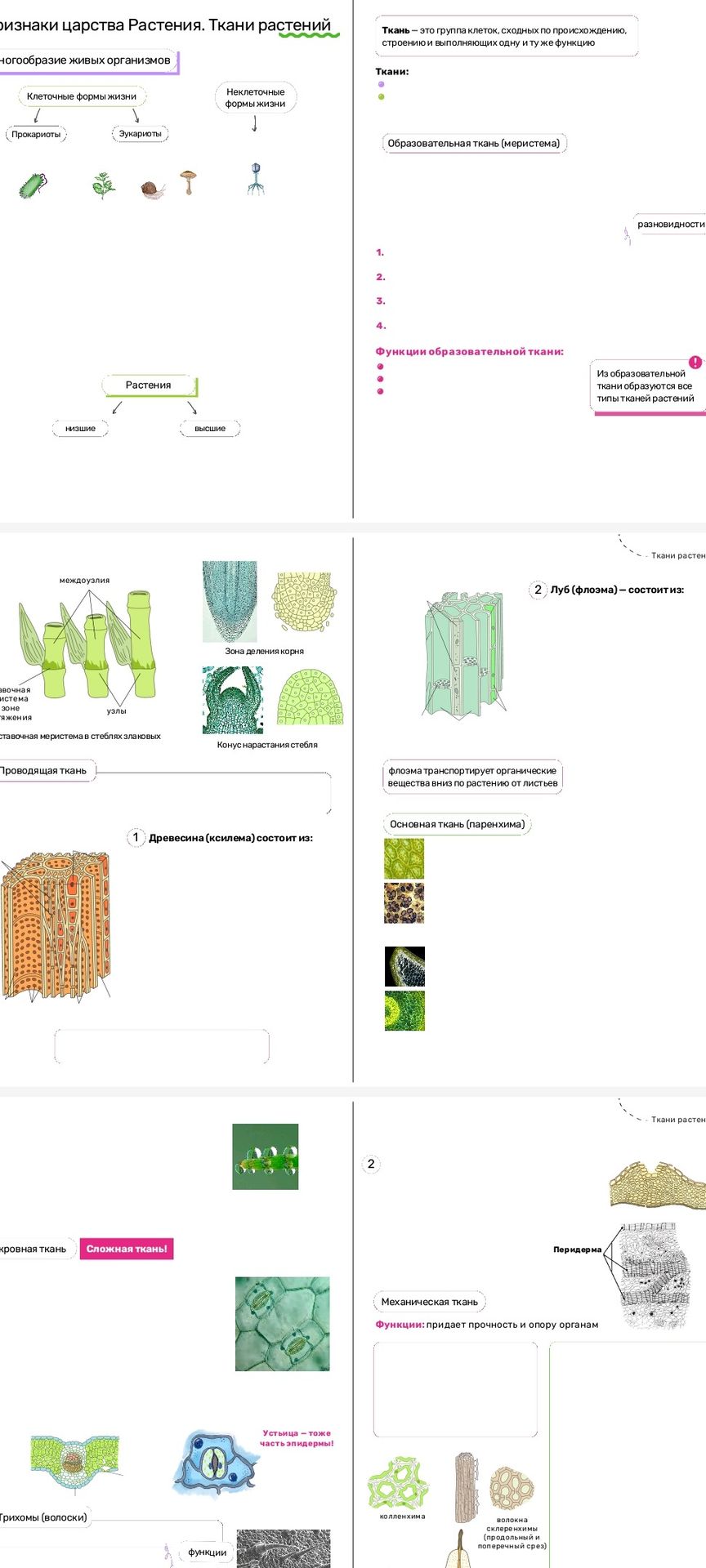706x1568 pixels.
Task: Select the green plant sprig illustration
Action: [x=103, y=185]
